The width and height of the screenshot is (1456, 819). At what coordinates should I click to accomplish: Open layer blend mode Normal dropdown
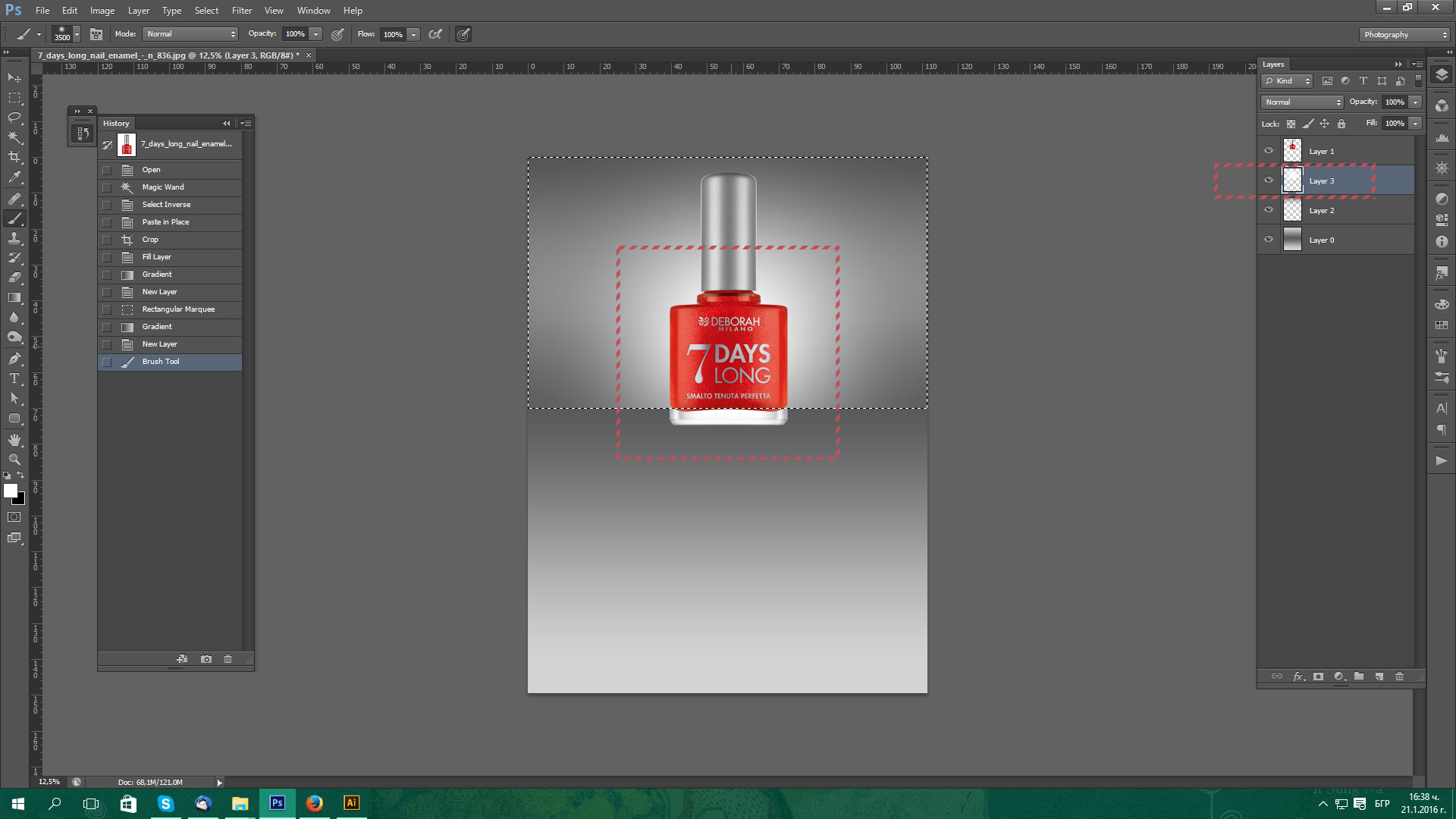click(1303, 102)
